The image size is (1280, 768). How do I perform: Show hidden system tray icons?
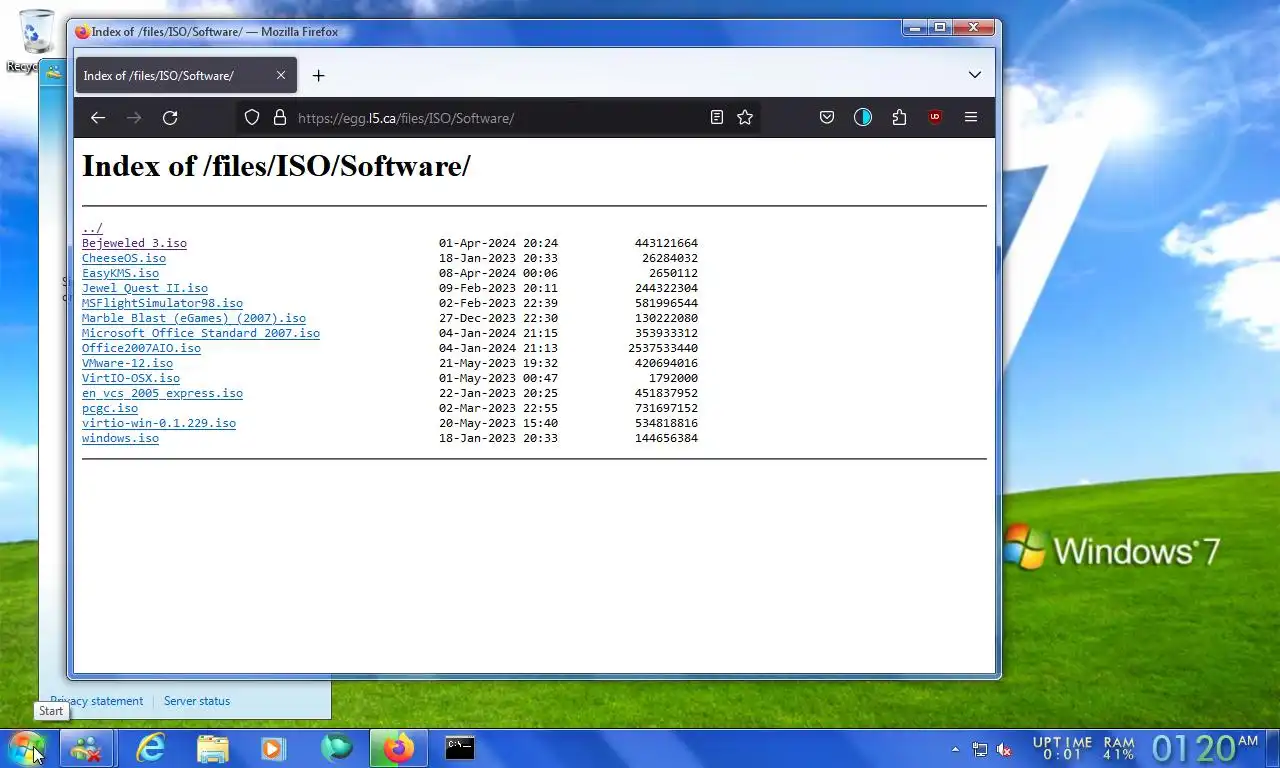[955, 749]
